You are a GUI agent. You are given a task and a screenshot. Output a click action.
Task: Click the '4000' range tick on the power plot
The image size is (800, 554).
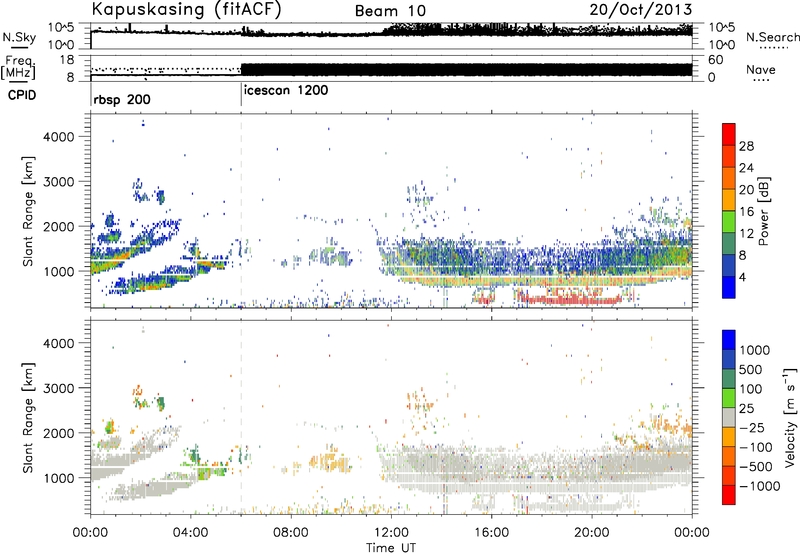[x=59, y=137]
